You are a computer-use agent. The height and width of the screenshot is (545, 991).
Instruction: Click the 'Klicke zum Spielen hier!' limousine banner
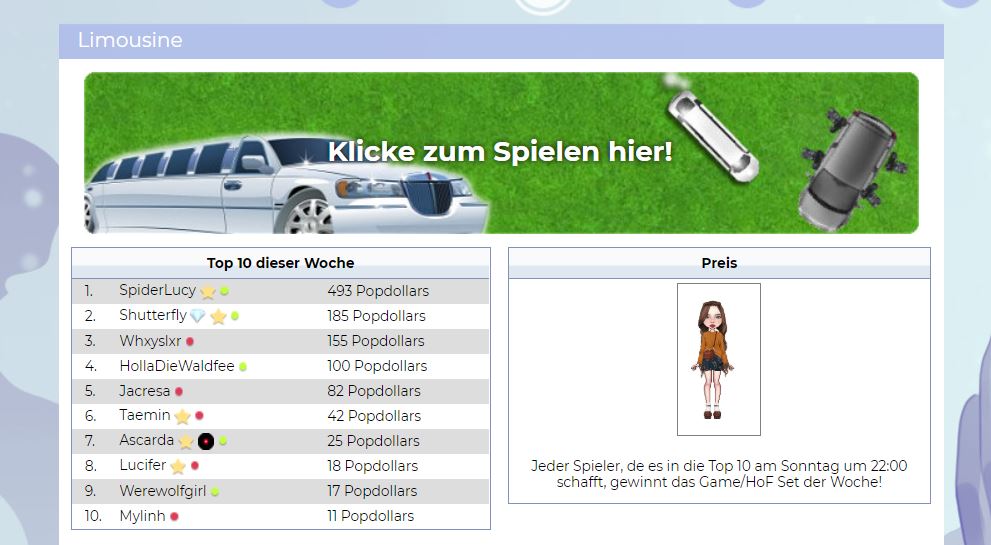point(501,153)
